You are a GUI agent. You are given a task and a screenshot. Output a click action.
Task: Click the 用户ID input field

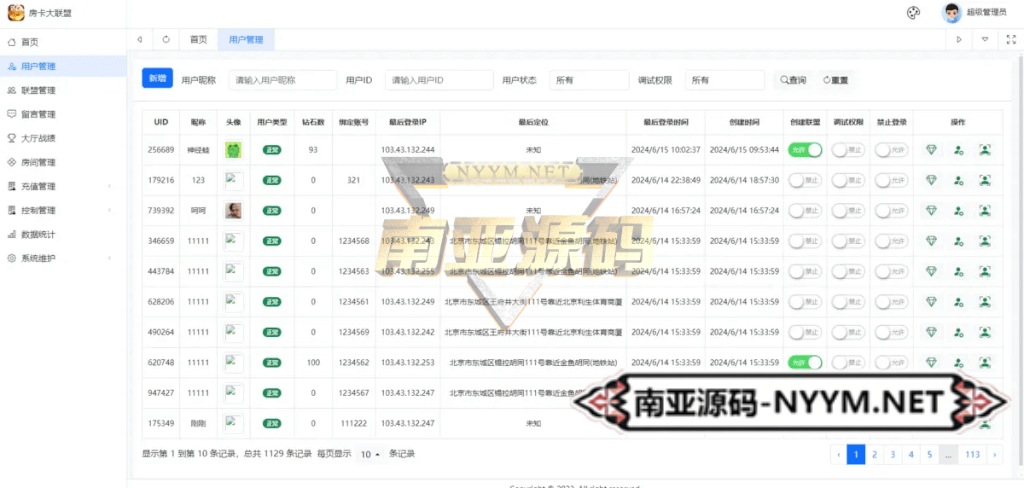click(439, 80)
